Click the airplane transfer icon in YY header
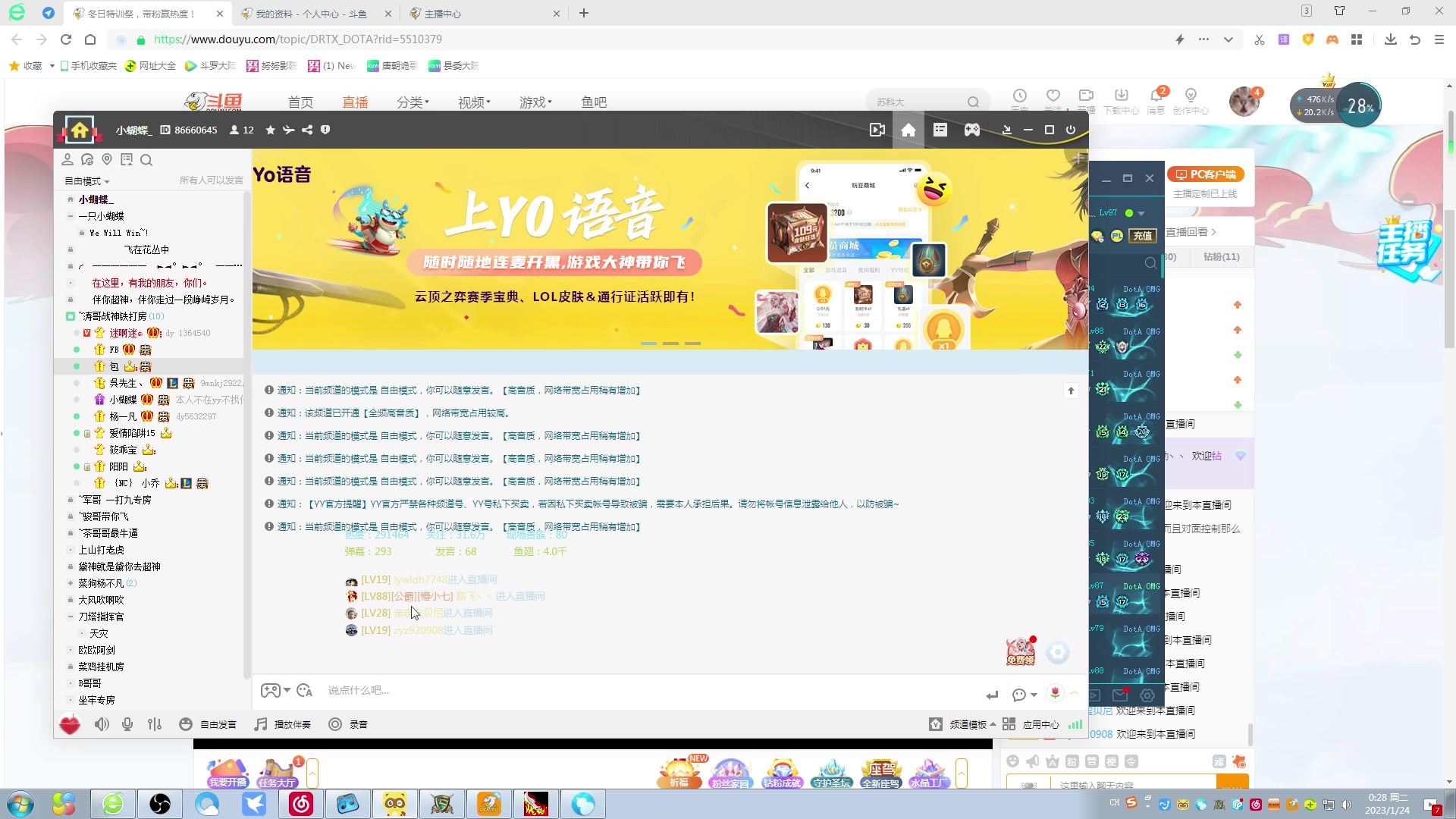 [x=288, y=130]
